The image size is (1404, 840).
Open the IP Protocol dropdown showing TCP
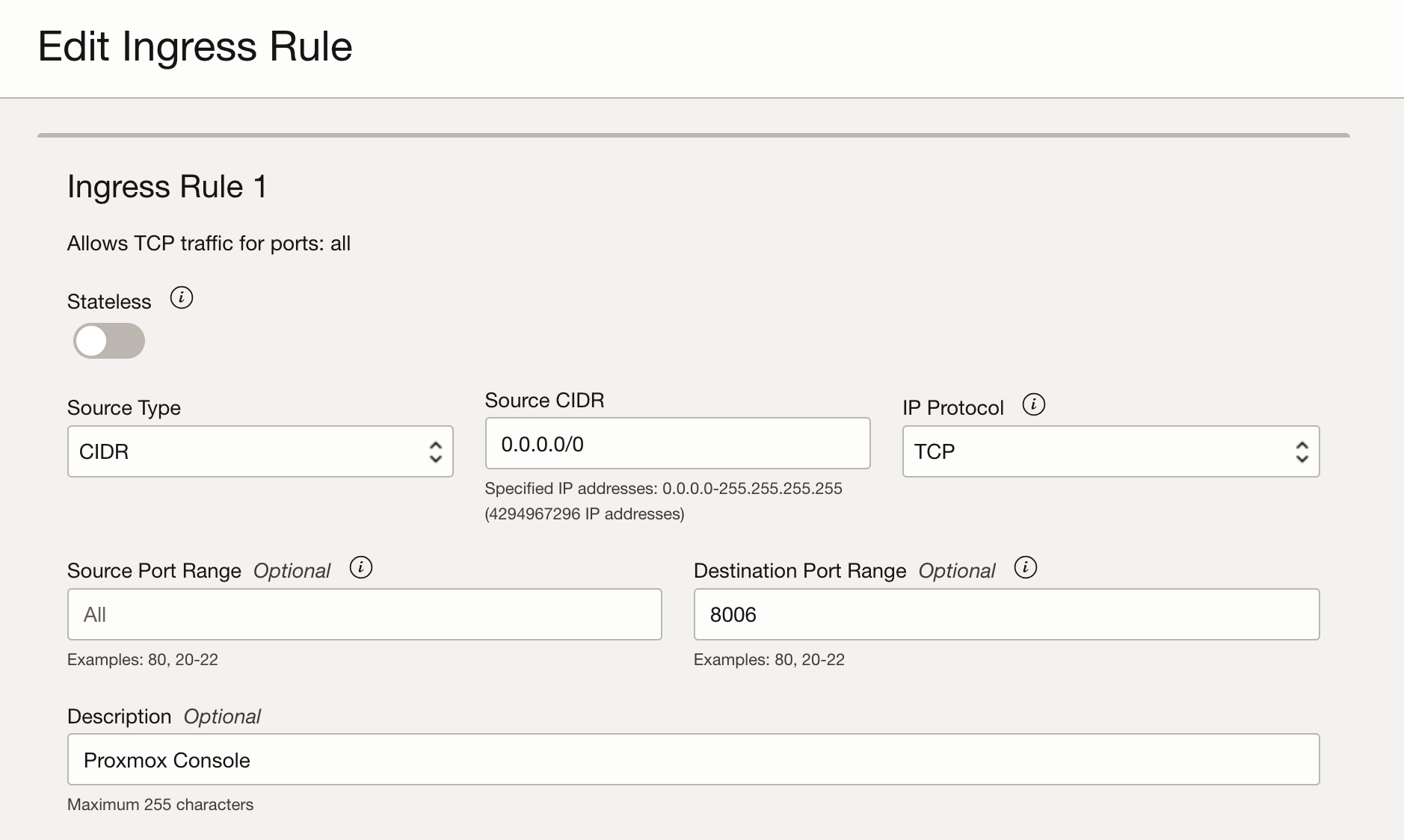point(1110,451)
